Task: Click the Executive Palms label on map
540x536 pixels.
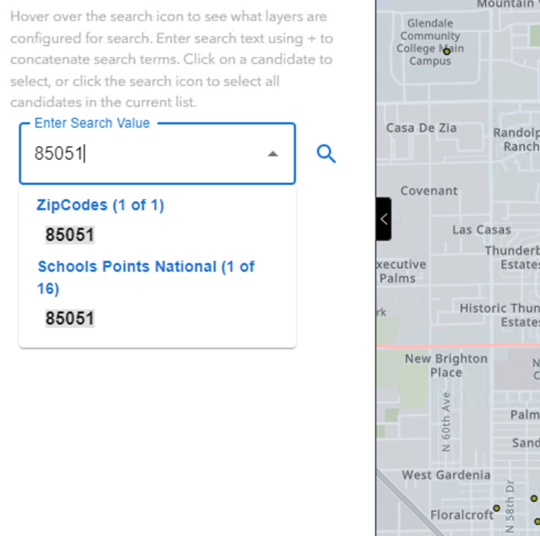Action: [401, 271]
